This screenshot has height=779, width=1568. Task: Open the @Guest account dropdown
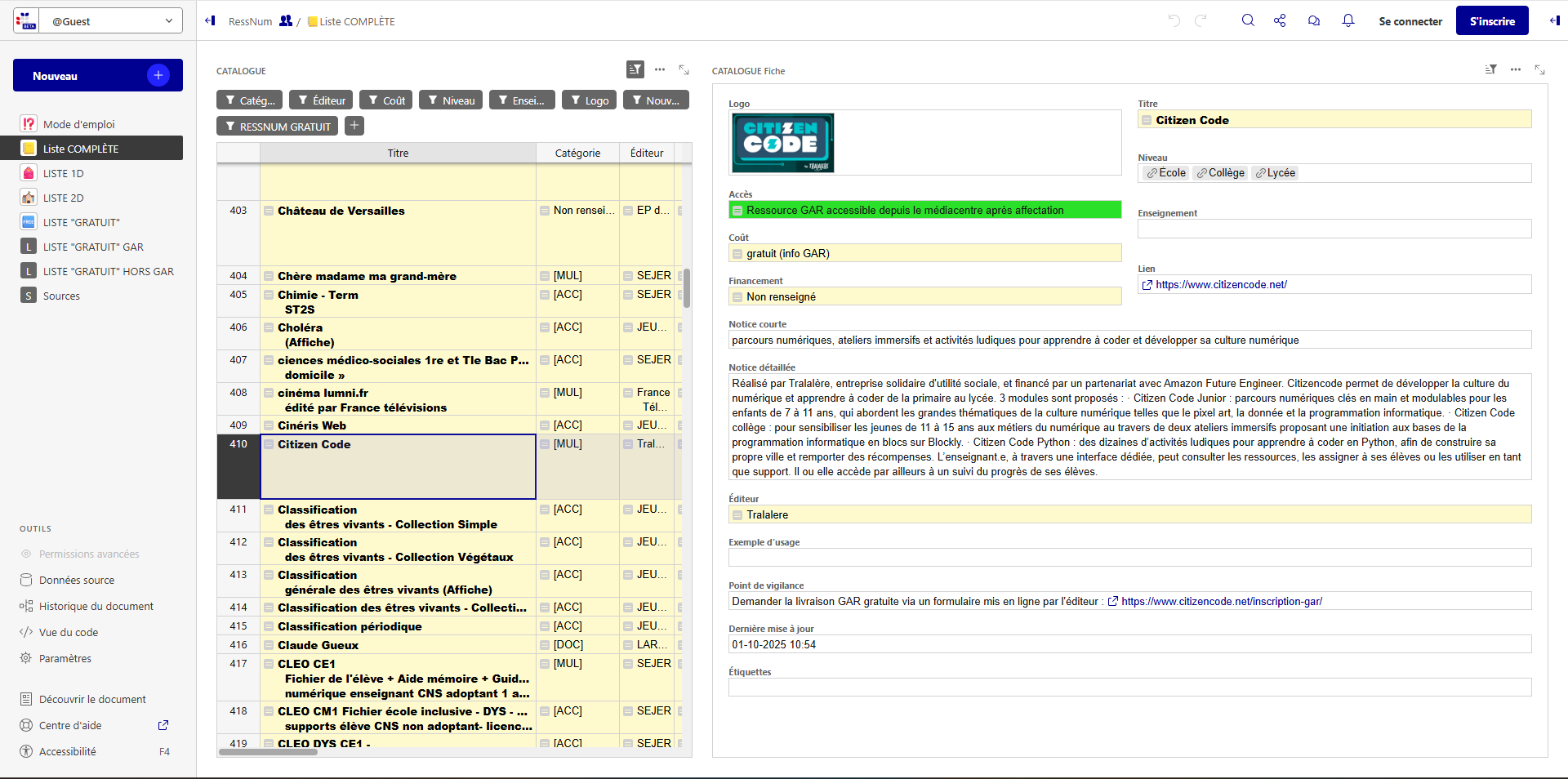(98, 21)
